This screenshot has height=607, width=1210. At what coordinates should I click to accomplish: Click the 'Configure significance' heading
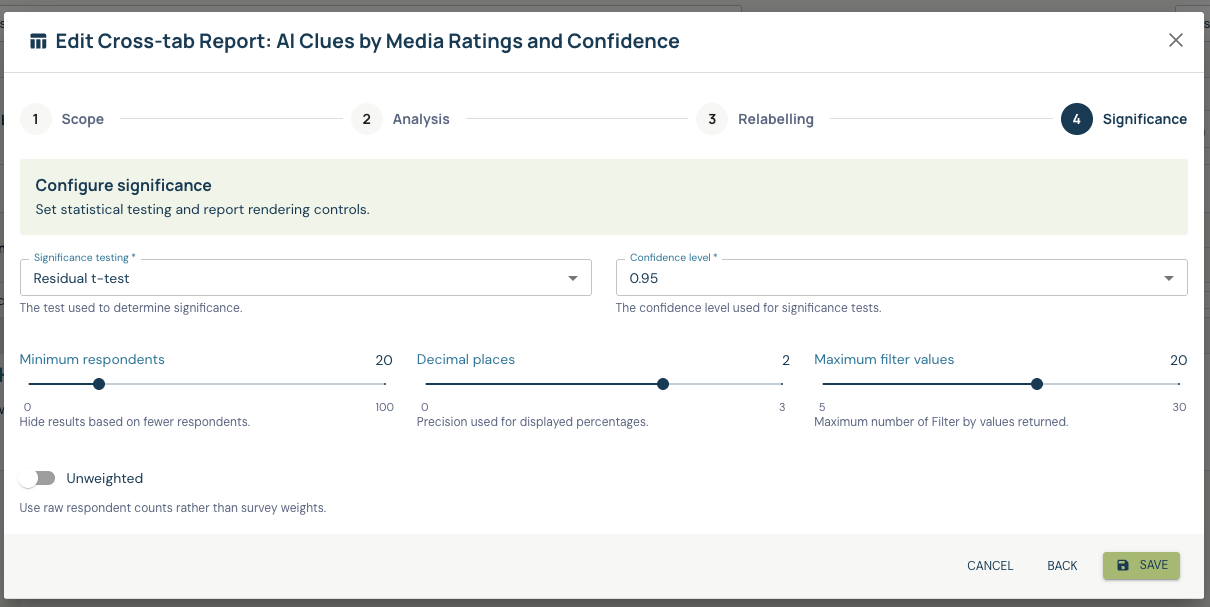[x=123, y=186]
